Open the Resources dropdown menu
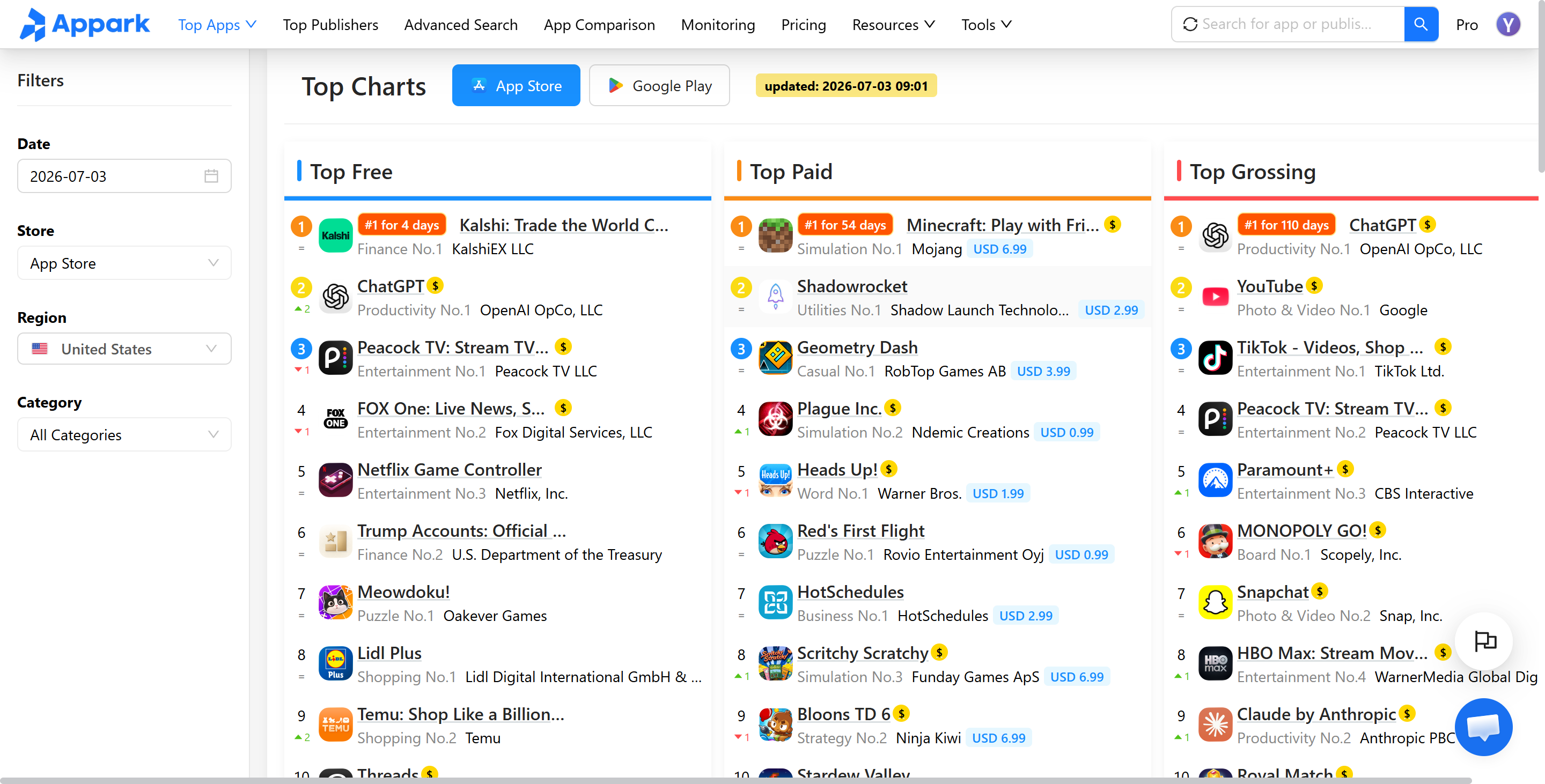This screenshot has height=784, width=1545. click(893, 25)
